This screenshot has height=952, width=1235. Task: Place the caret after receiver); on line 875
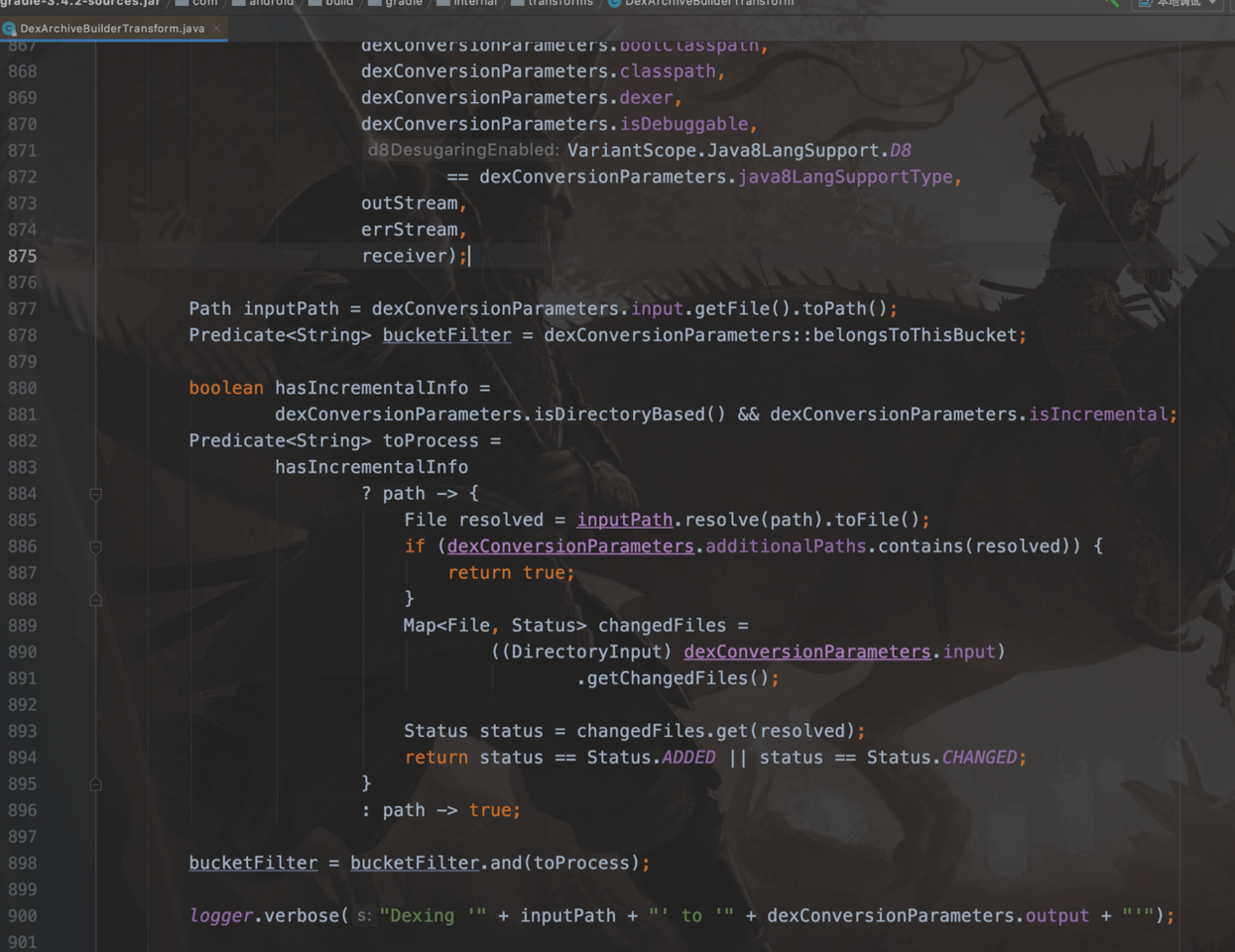(x=469, y=256)
